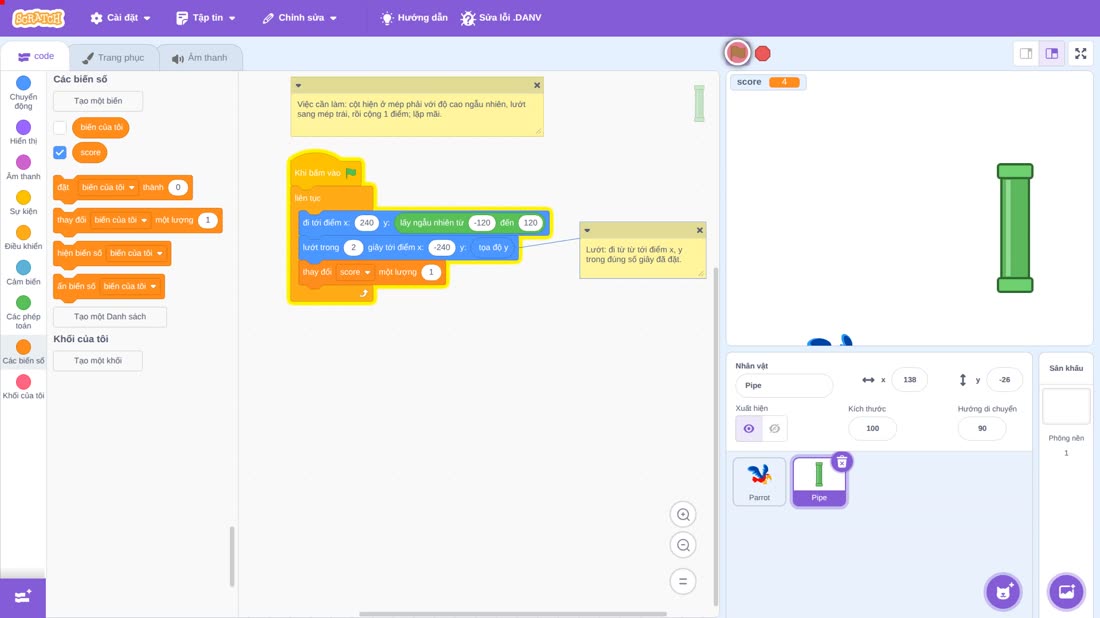Screen dimensions: 1100x618
Task: Click the 'Tạo một Danh sách' button
Action: 110,316
